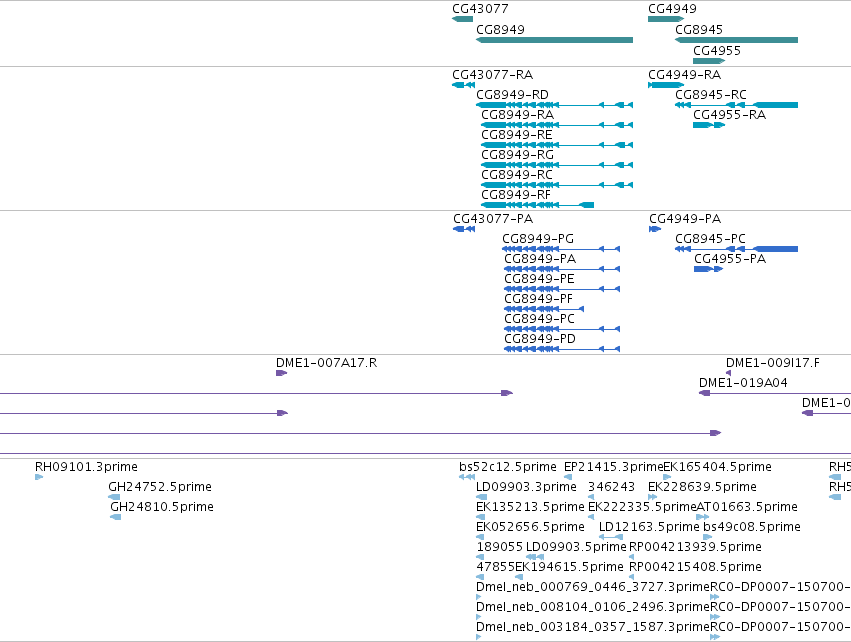
Task: Click protein CG8949-PG
Action: 561,249
